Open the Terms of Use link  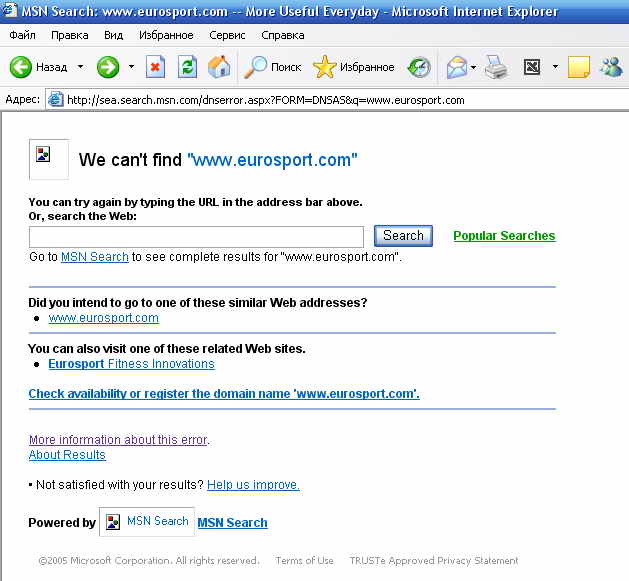(304, 561)
